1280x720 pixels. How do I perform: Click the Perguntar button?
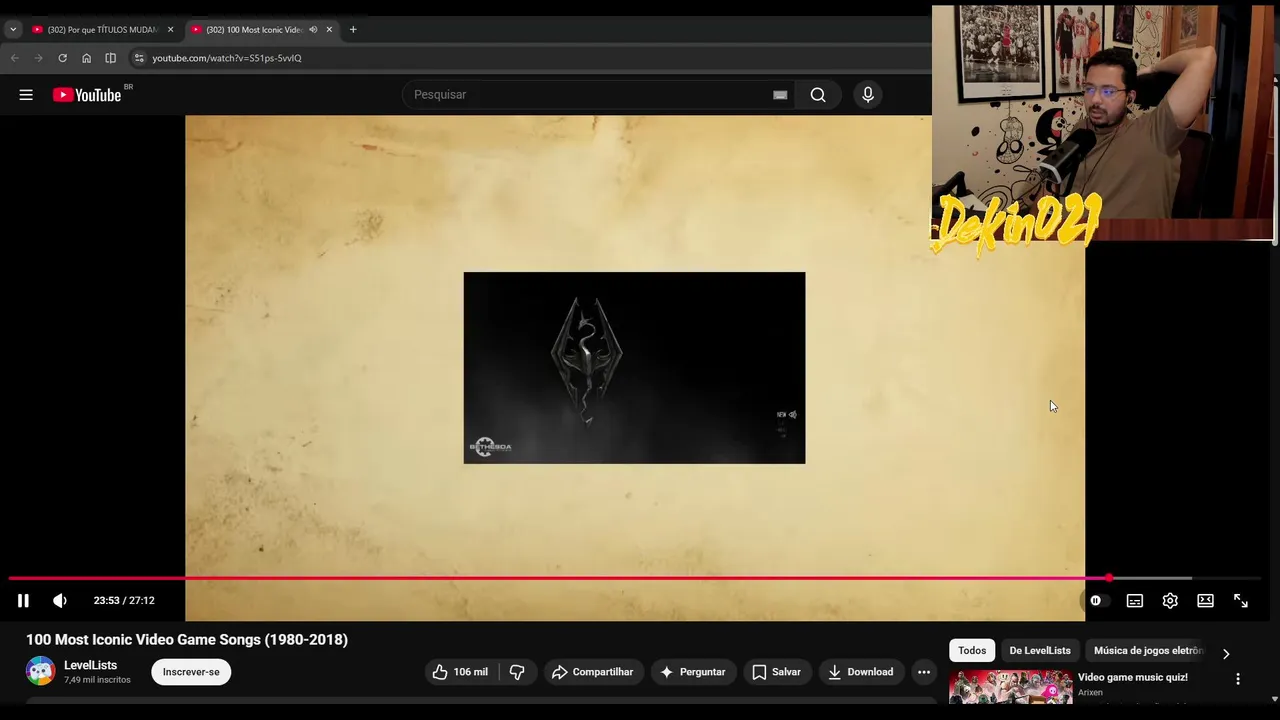[693, 672]
